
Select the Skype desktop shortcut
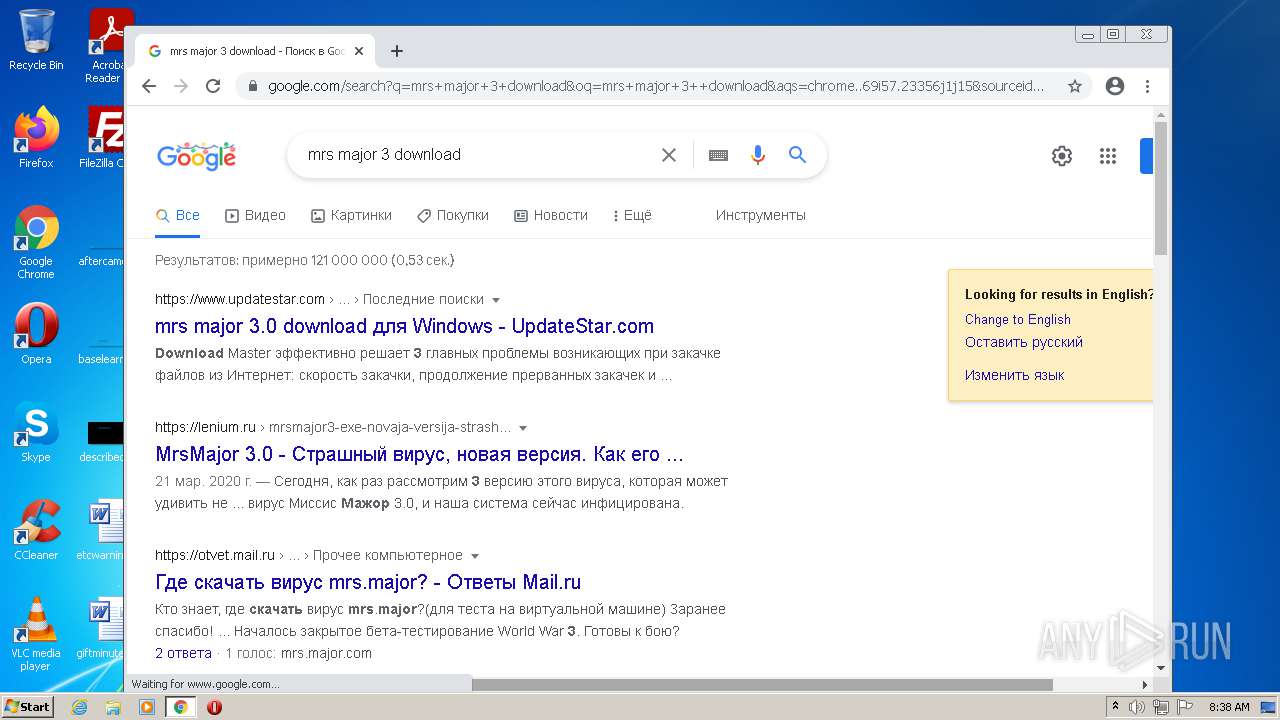(x=36, y=432)
